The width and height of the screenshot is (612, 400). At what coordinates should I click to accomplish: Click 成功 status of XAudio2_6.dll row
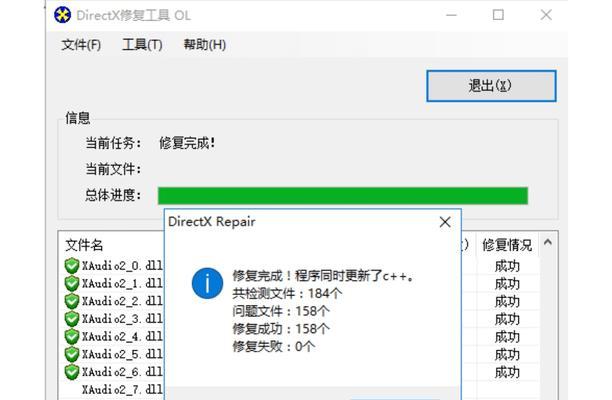[507, 372]
